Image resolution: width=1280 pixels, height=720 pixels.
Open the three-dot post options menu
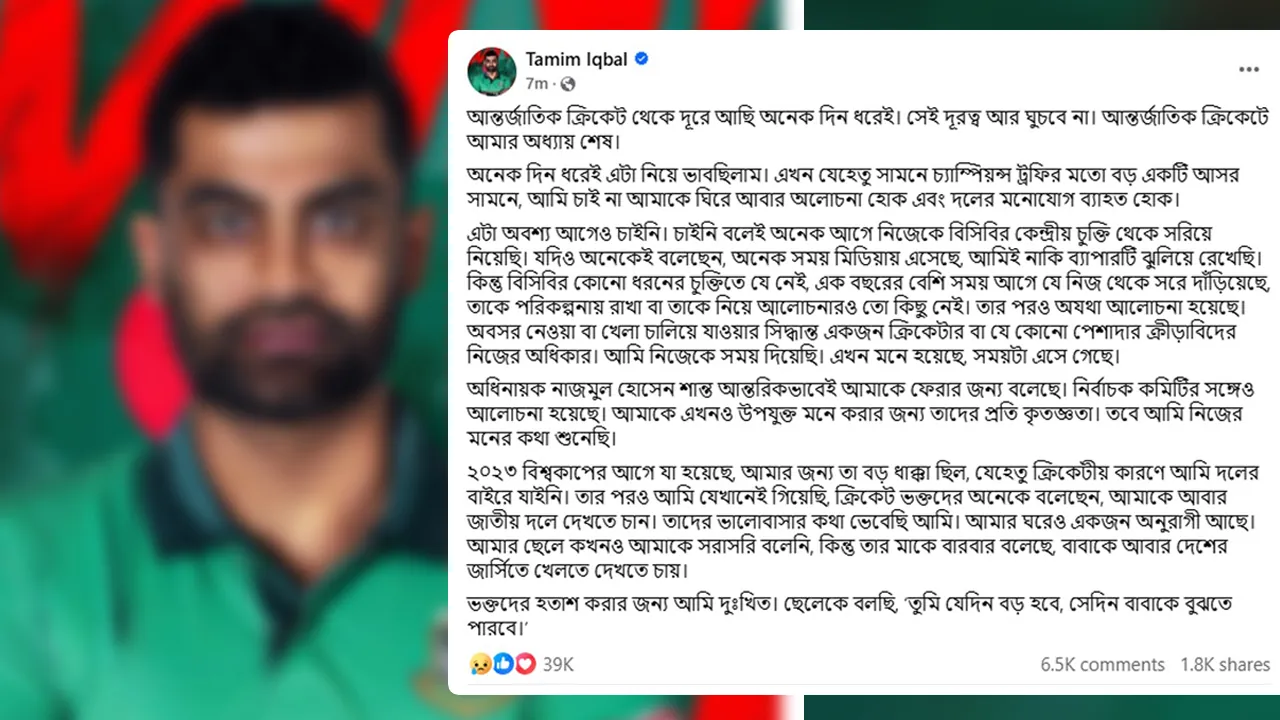coord(1249,69)
